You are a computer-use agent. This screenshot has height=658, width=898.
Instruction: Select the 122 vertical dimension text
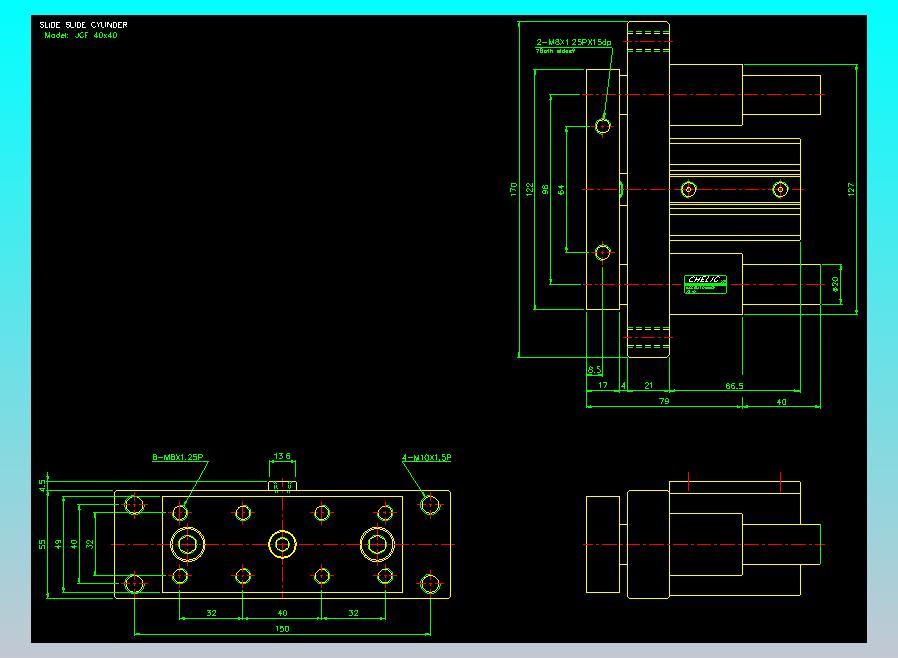(529, 188)
